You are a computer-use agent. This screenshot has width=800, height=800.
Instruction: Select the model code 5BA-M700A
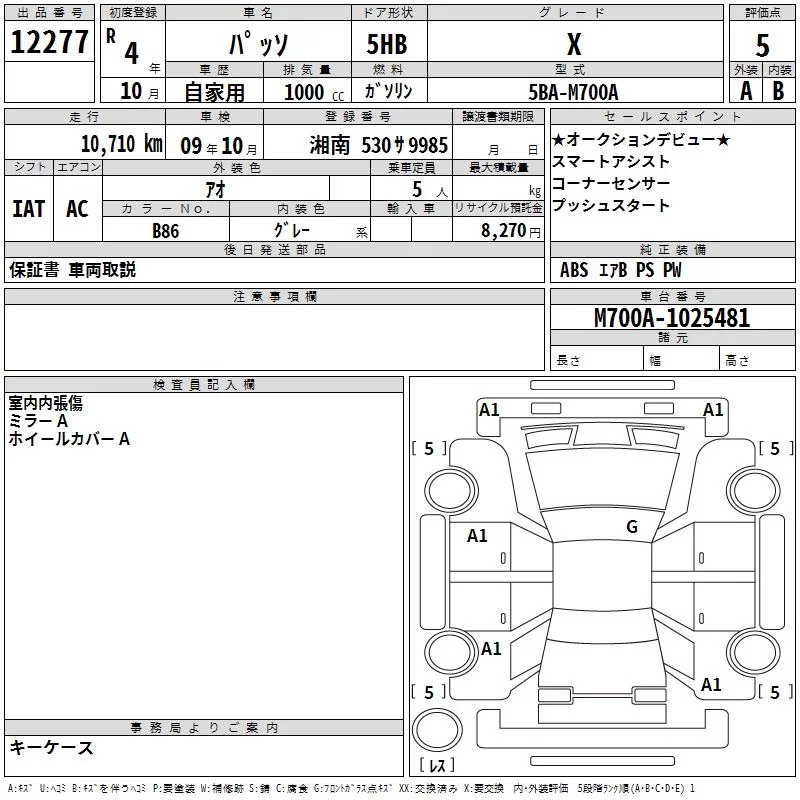573,92
